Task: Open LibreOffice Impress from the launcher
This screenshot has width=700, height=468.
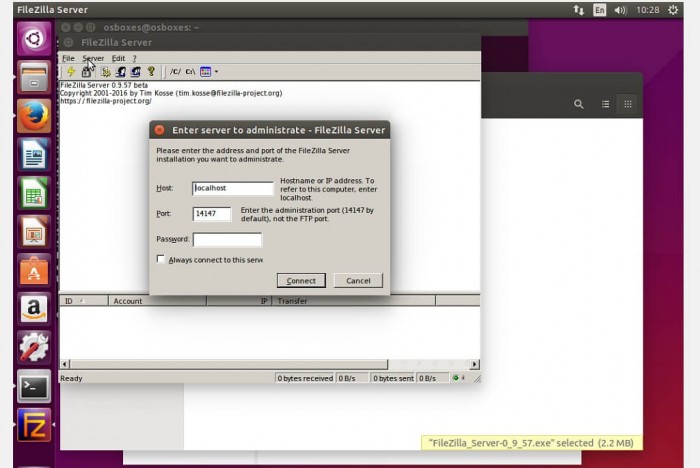Action: pyautogui.click(x=34, y=232)
